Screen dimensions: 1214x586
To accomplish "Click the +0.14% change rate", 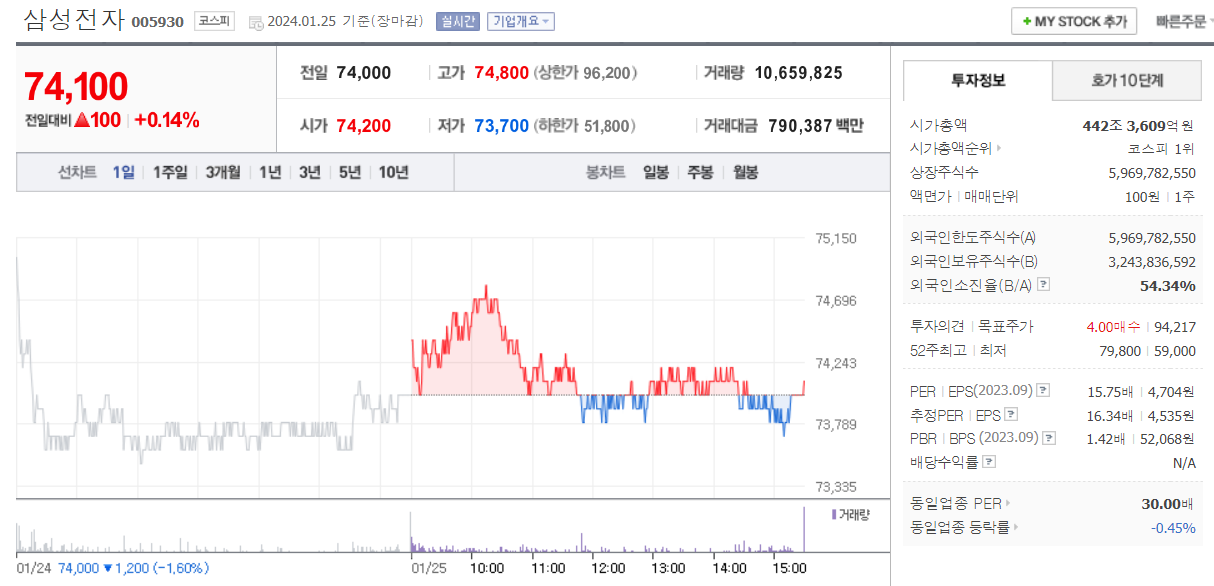I will [167, 120].
